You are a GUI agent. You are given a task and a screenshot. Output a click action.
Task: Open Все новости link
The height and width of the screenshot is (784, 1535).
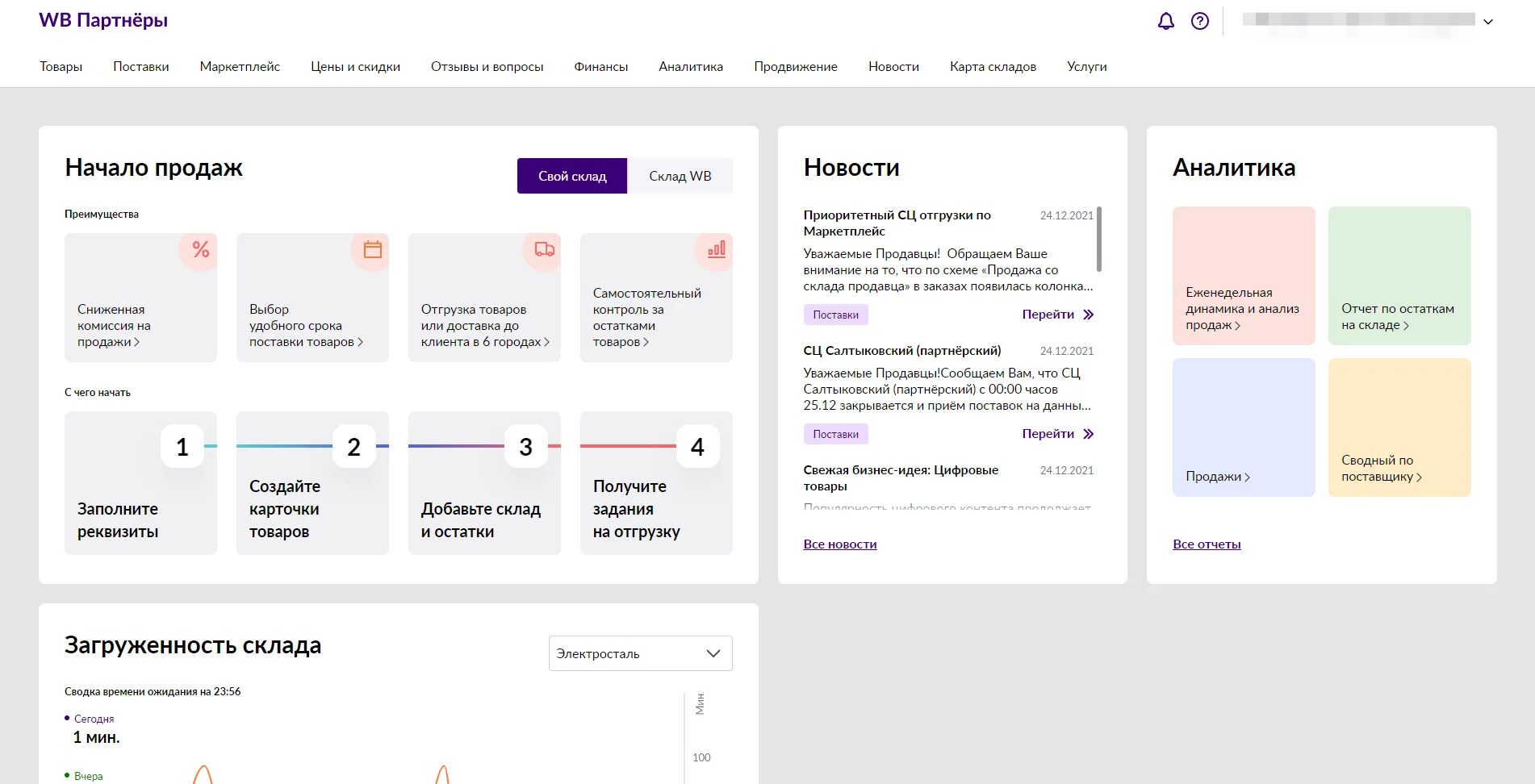point(840,544)
